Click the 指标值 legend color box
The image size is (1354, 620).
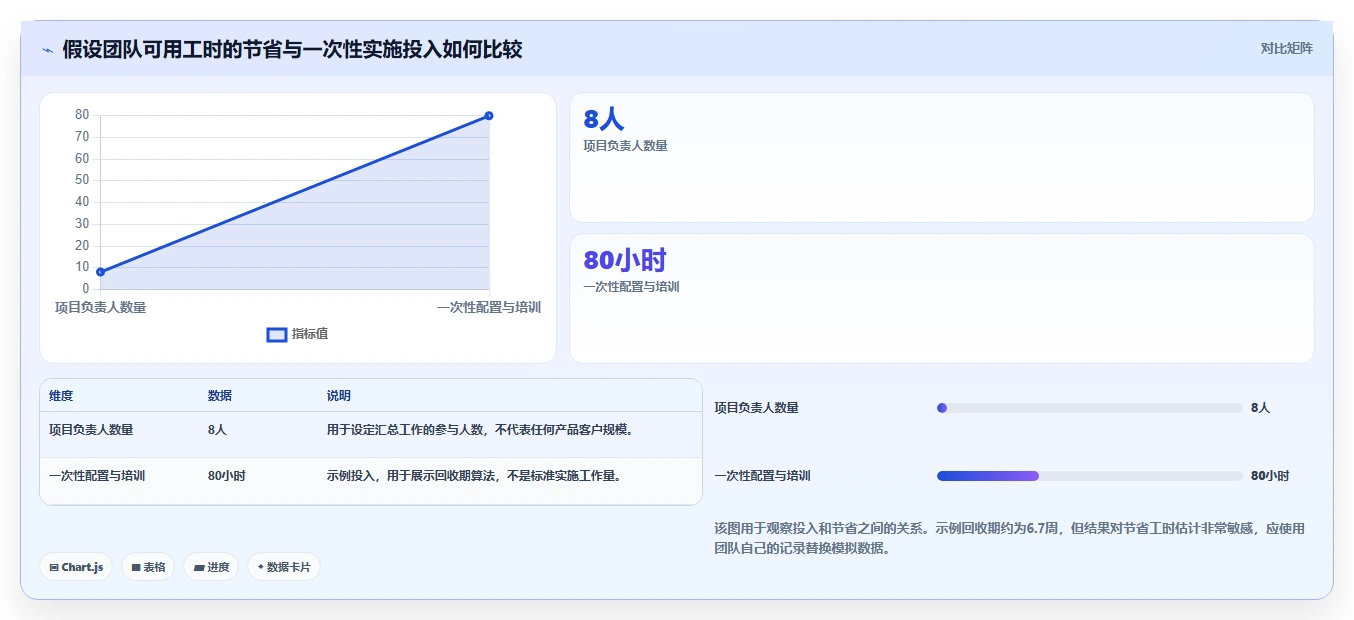[277, 334]
